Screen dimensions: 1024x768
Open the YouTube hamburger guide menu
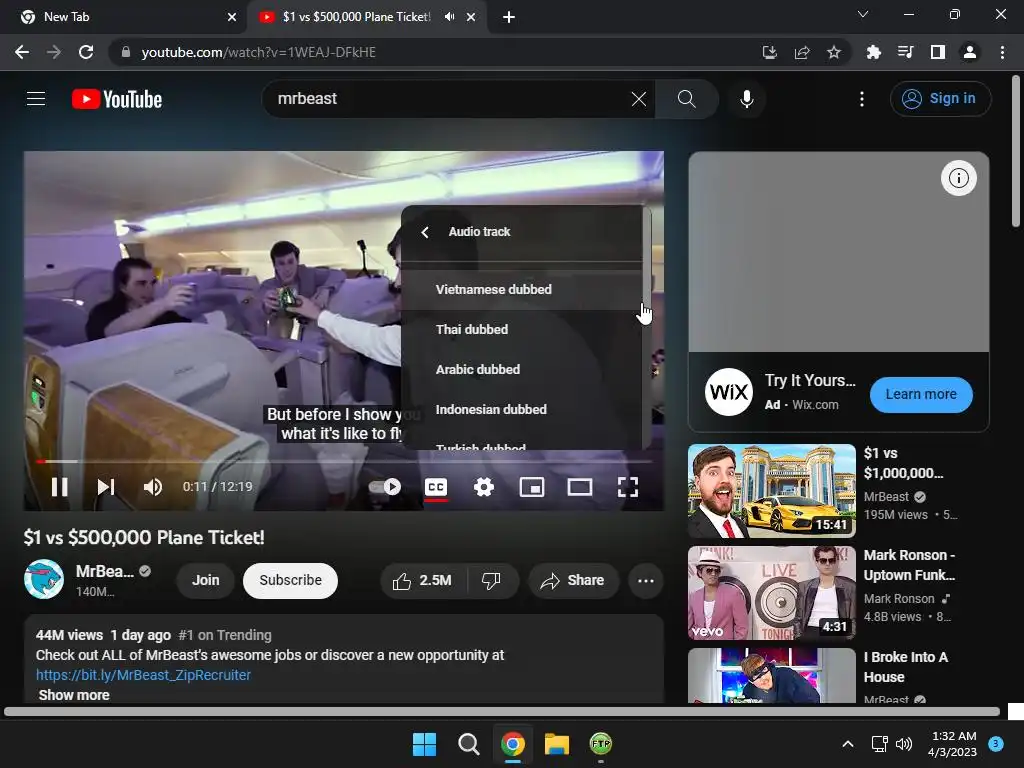point(36,99)
